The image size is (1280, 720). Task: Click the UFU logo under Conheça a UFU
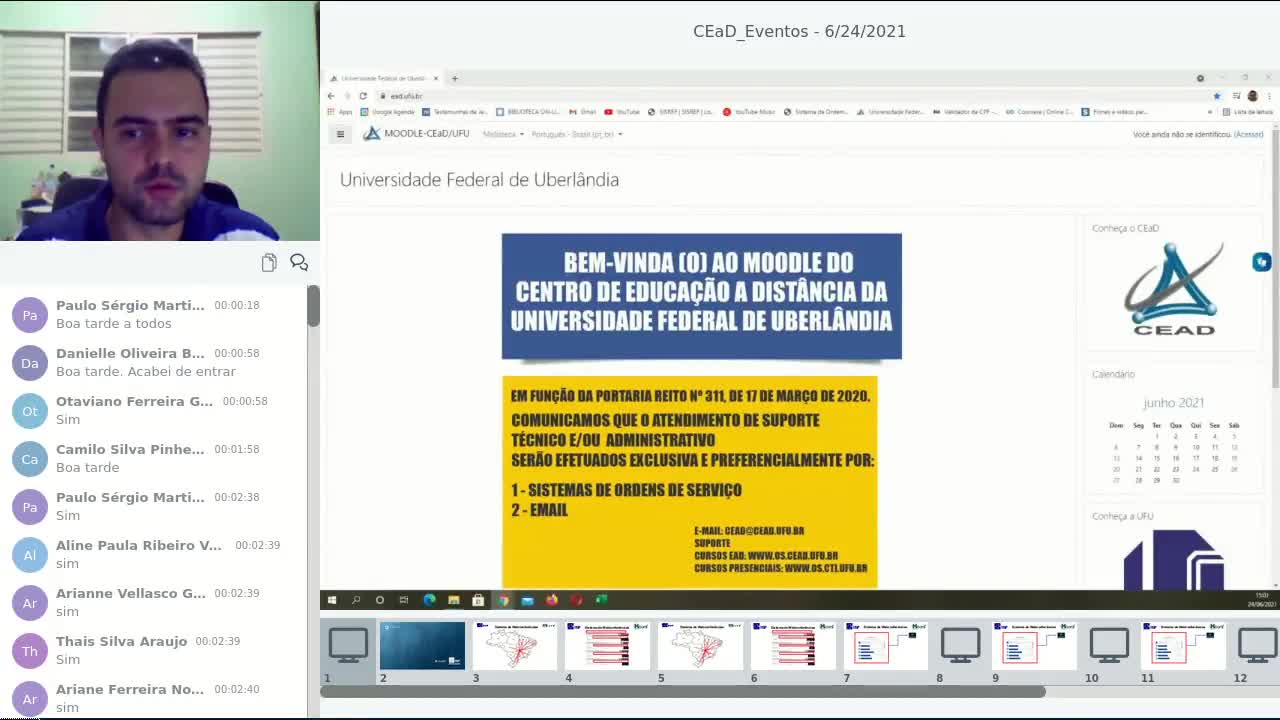(x=1173, y=559)
